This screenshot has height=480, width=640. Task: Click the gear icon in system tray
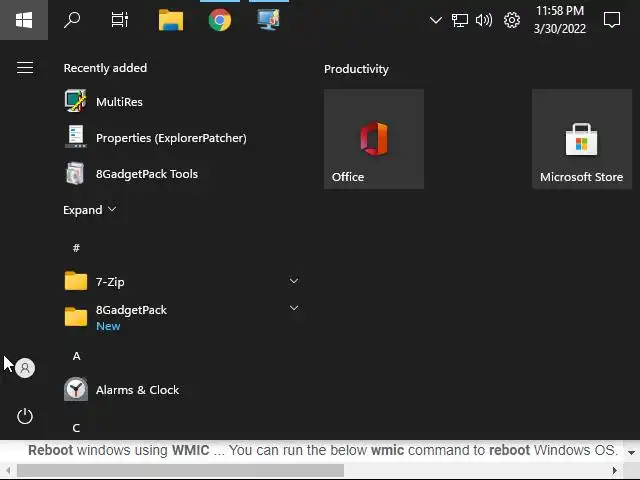pyautogui.click(x=511, y=20)
